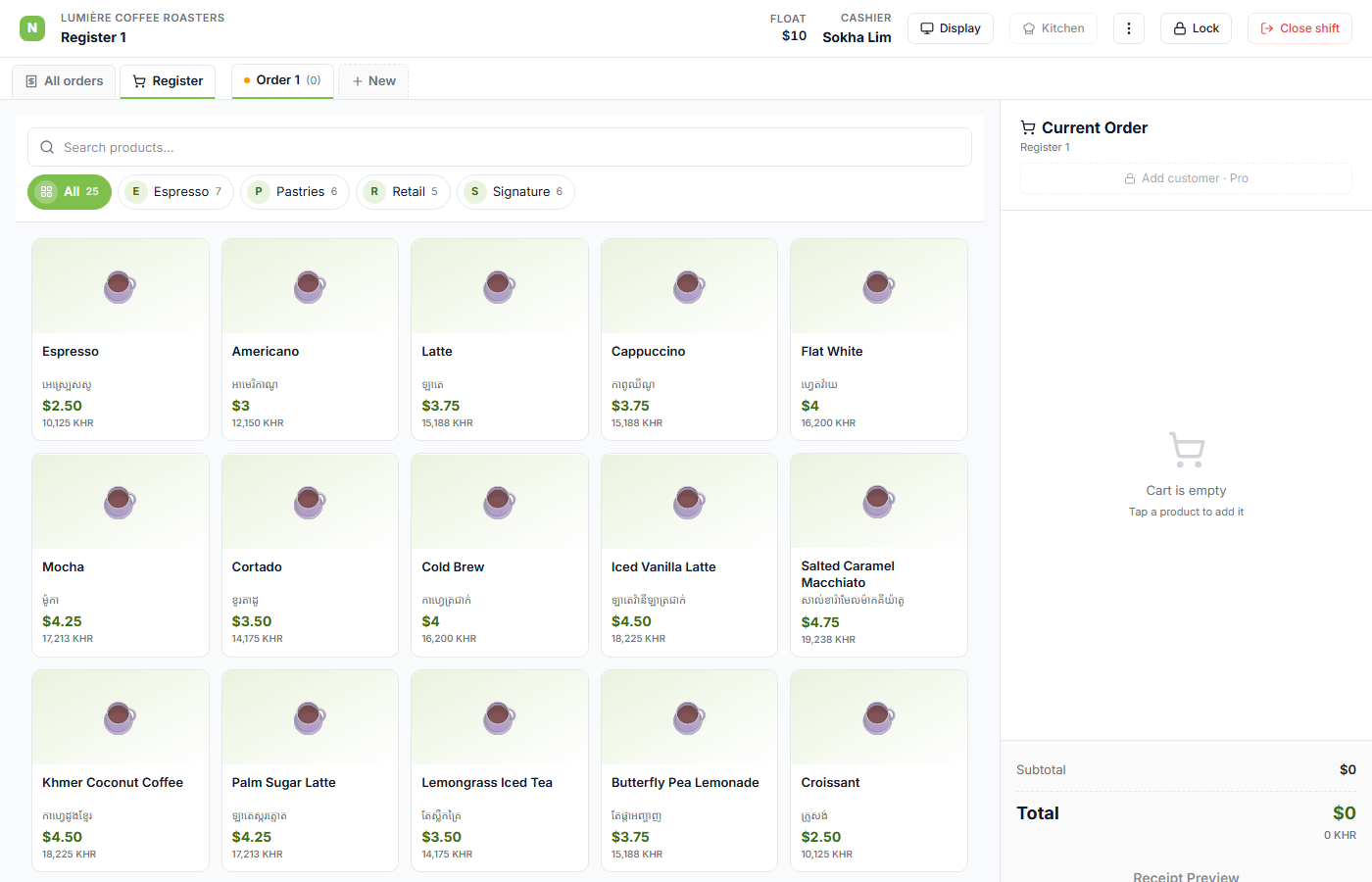
Task: Open the Display customer screen
Action: point(951,28)
